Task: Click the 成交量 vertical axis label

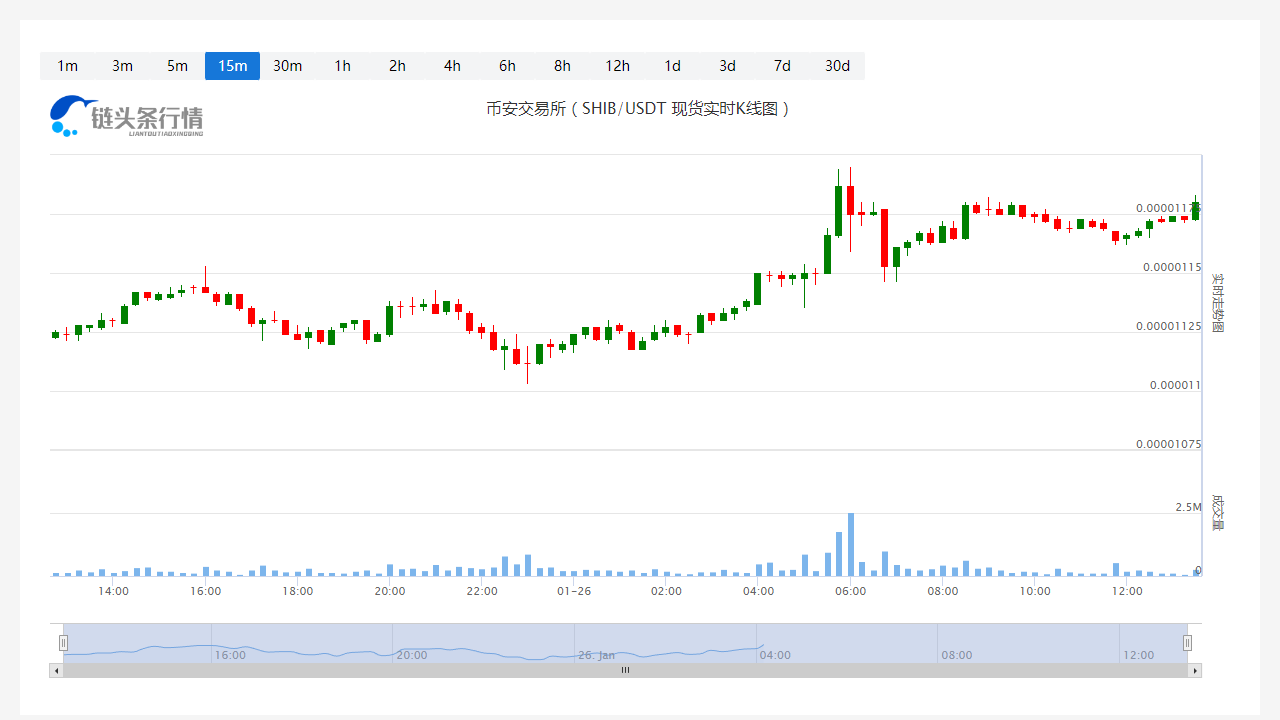Action: [x=1217, y=511]
